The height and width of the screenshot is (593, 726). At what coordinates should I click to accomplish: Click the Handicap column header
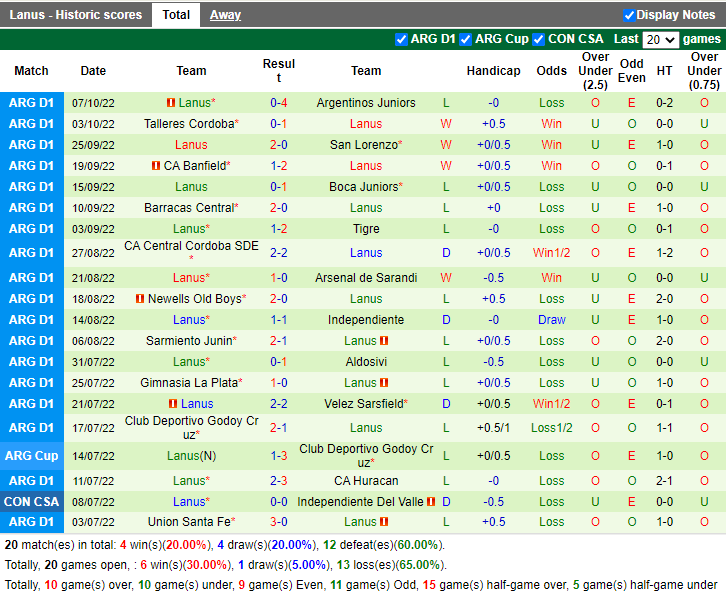[x=494, y=71]
